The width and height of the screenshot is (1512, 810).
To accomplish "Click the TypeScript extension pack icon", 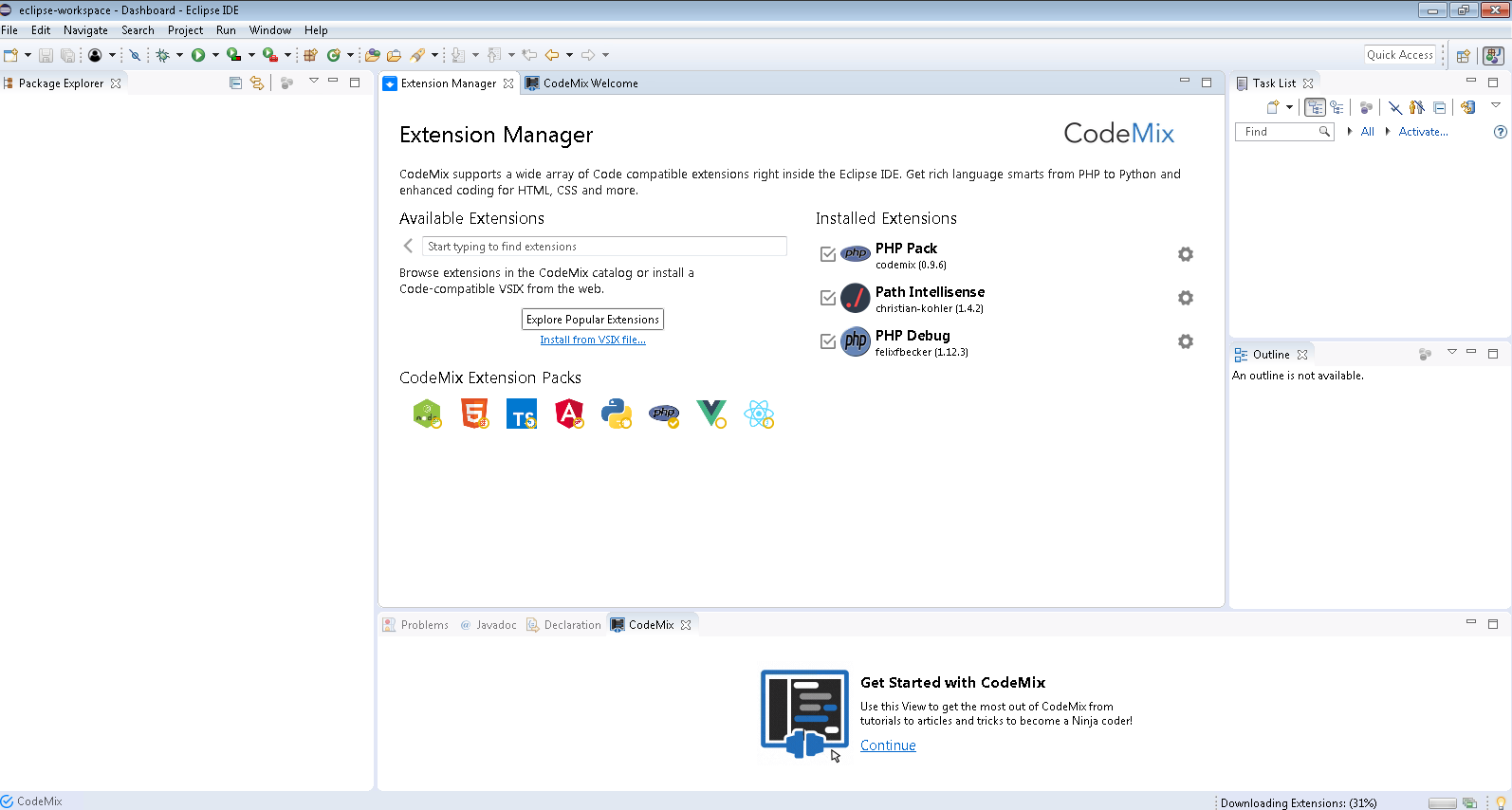I will [x=522, y=414].
